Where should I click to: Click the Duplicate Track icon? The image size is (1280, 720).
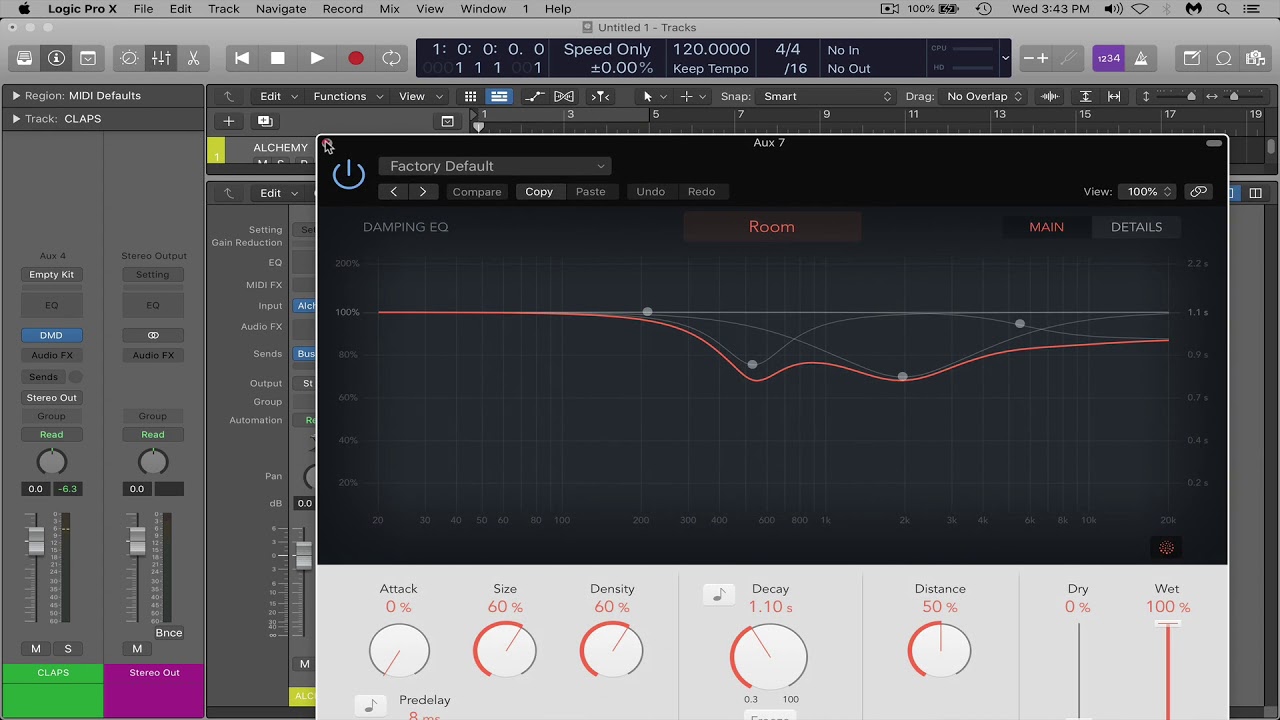(264, 121)
